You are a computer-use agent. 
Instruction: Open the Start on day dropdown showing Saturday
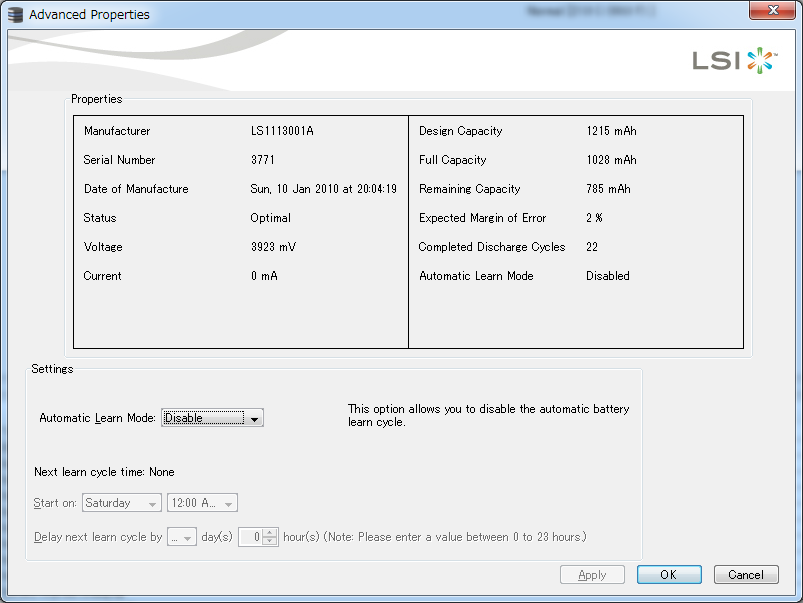coord(121,503)
